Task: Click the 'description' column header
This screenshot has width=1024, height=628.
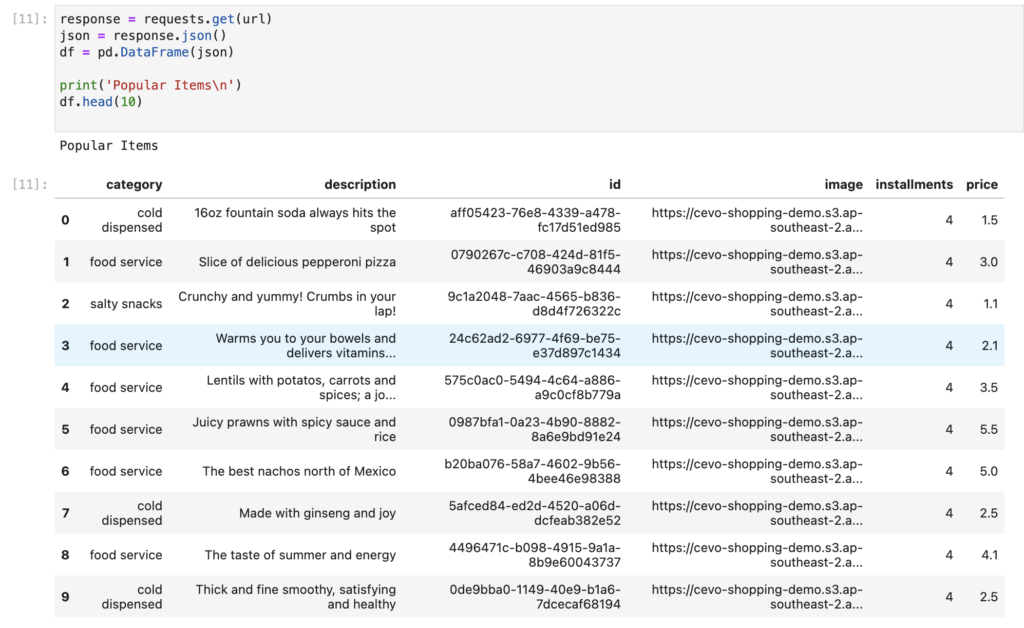Action: click(x=361, y=184)
